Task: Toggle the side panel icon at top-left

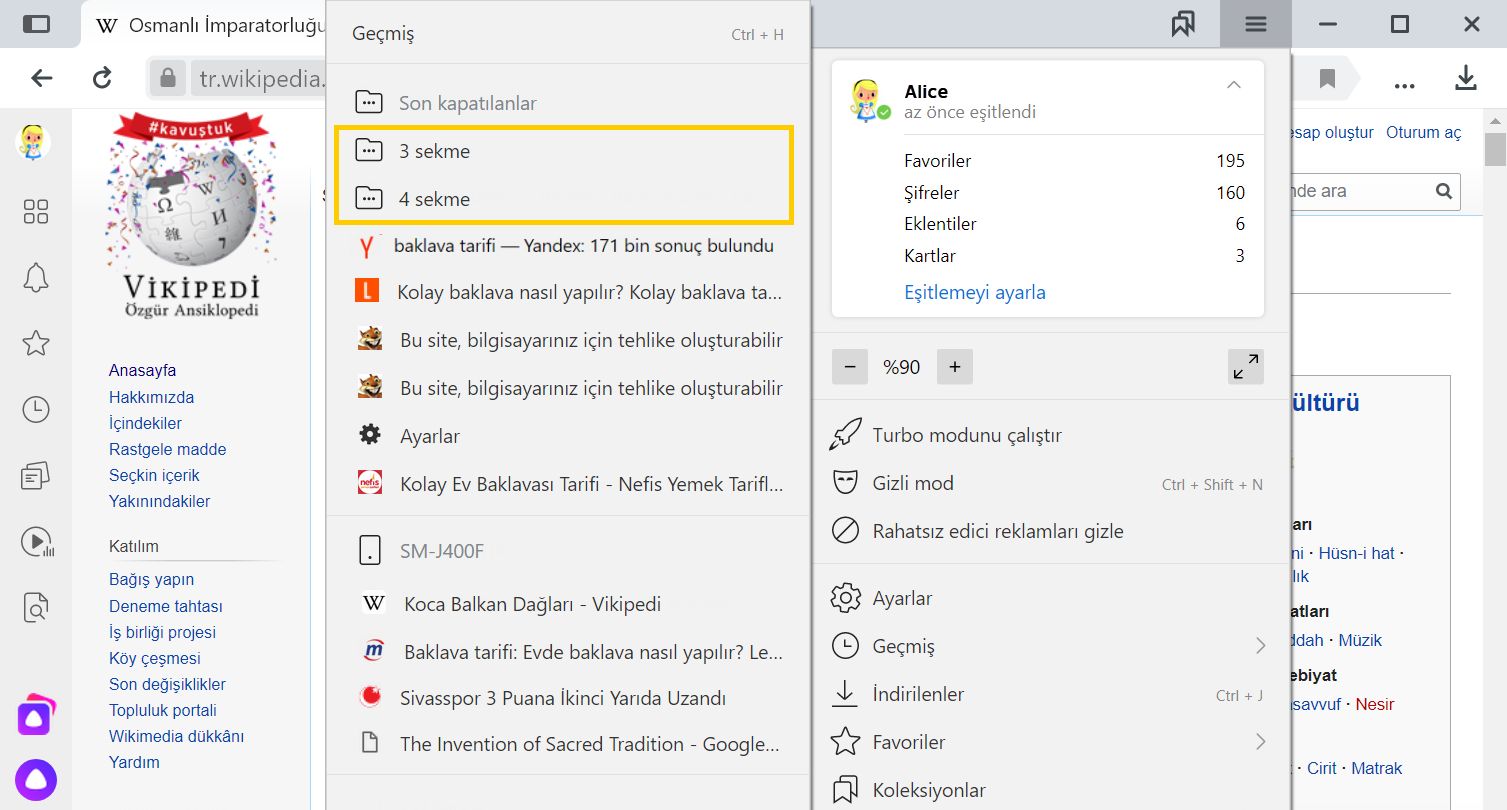Action: point(36,24)
